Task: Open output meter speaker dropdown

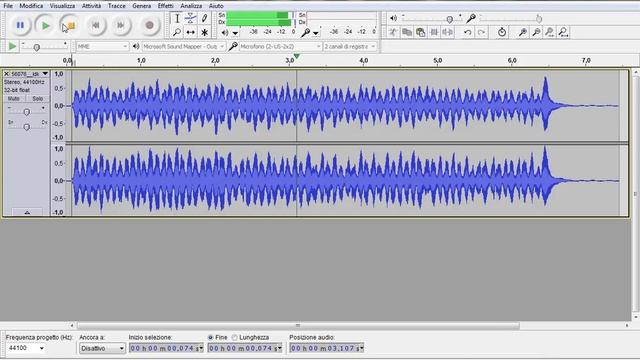Action: coord(230,32)
